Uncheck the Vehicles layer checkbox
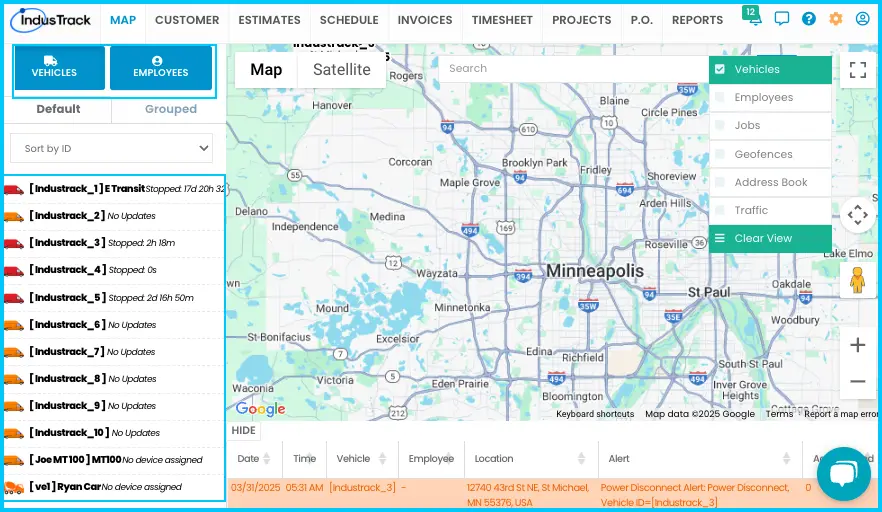 click(719, 69)
